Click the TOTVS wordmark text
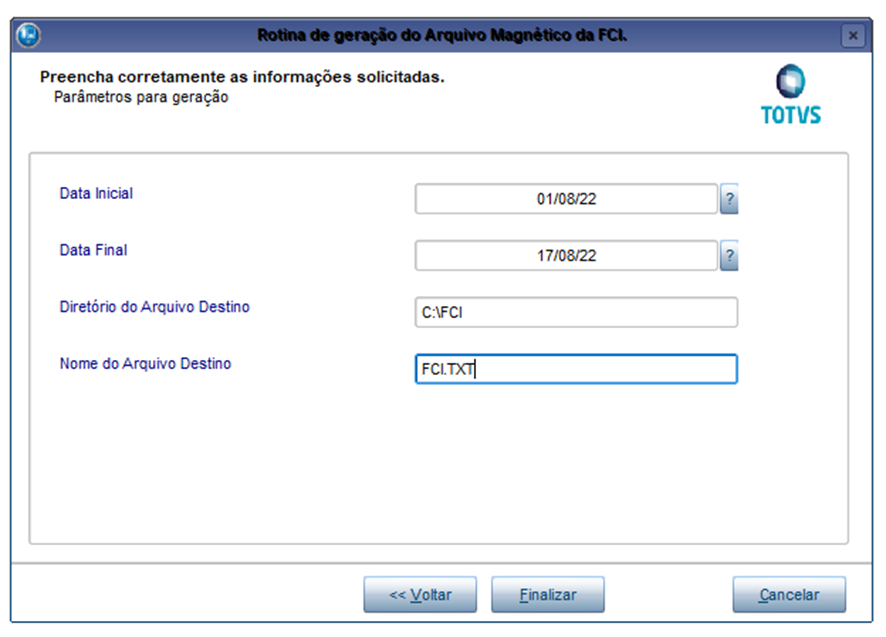This screenshot has height=637, width=886. pyautogui.click(x=791, y=115)
